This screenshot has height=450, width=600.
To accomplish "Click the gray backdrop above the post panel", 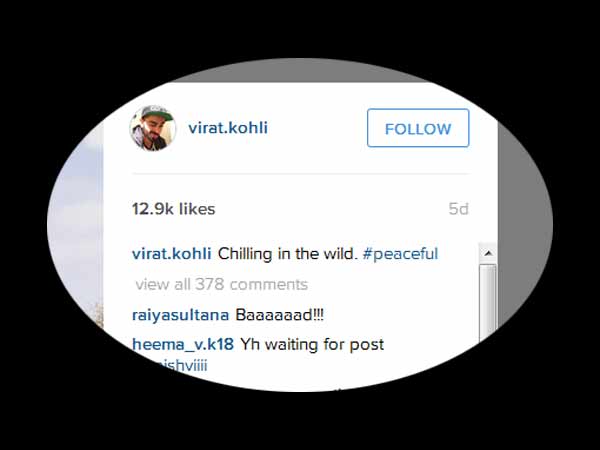I will (x=300, y=71).
